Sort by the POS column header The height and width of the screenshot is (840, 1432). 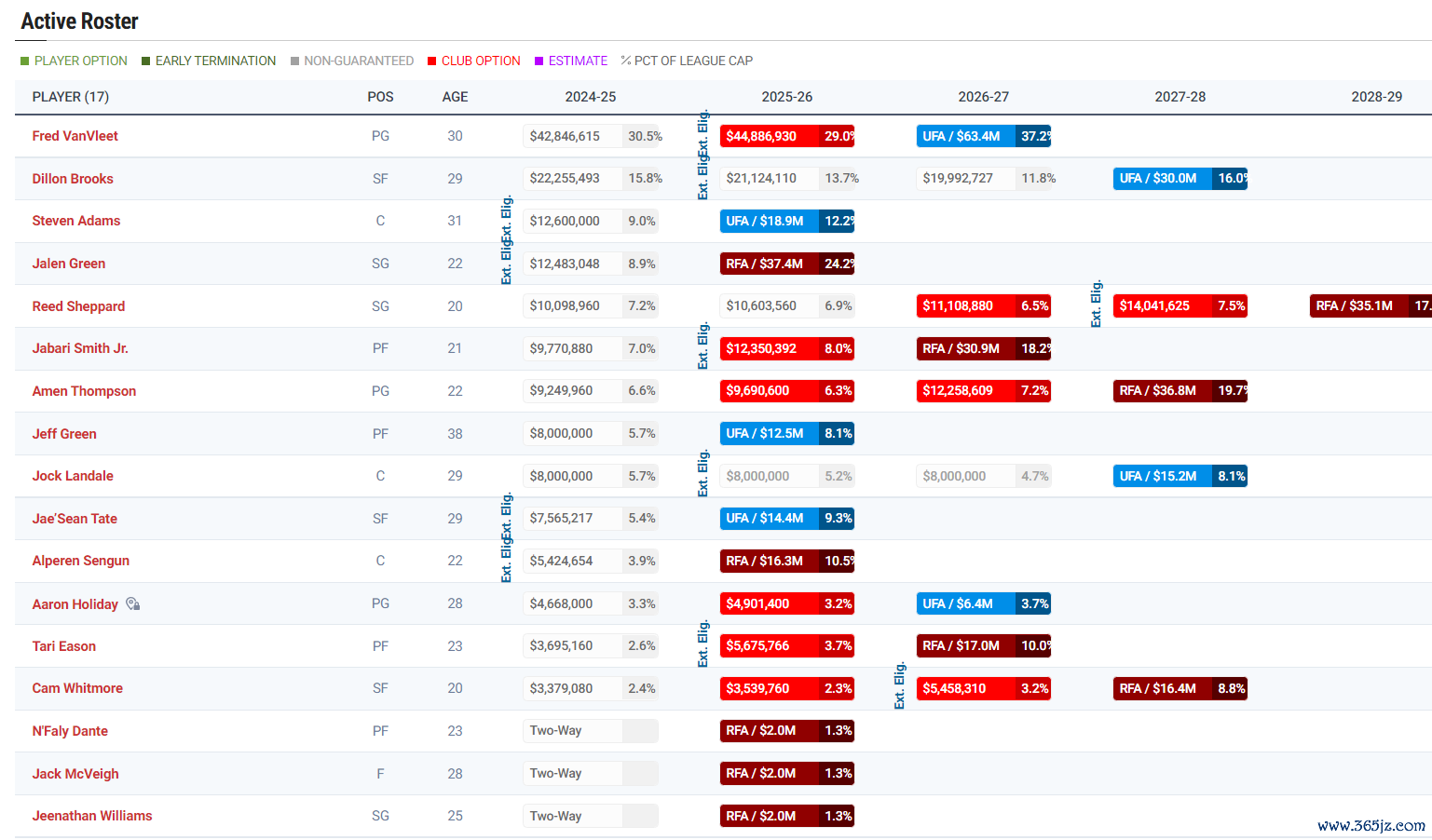point(380,97)
